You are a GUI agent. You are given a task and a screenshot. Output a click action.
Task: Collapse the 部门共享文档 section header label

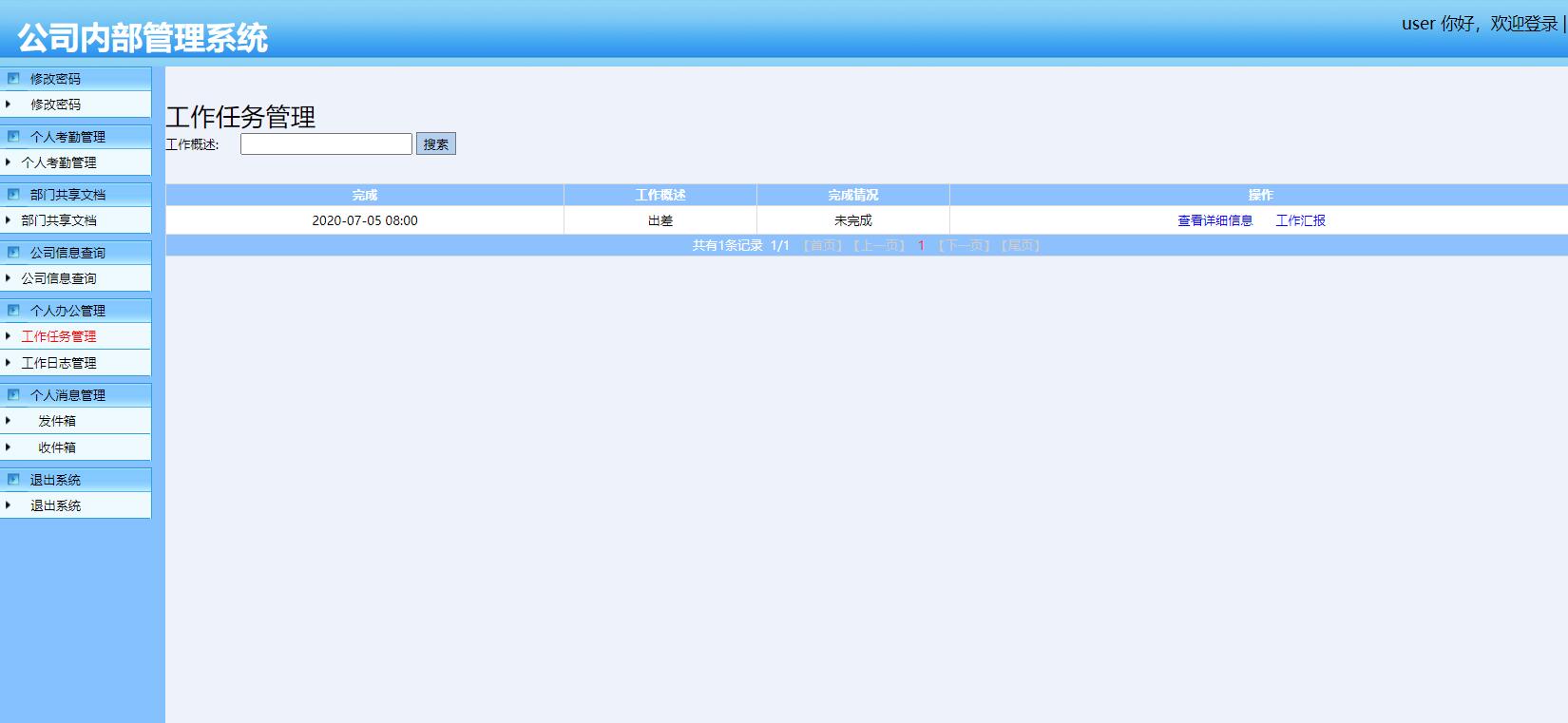click(x=67, y=195)
